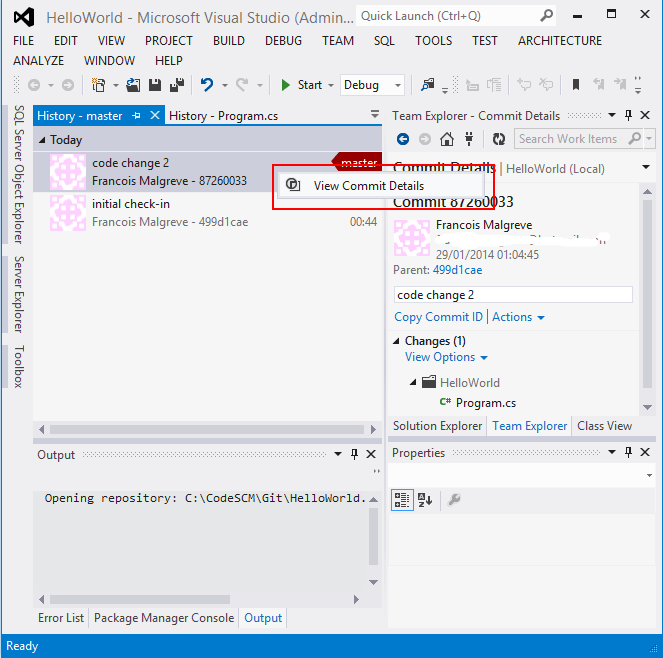Screen dimensions: 663x658
Task: Click the New Project toolbar icon
Action: coord(99,85)
